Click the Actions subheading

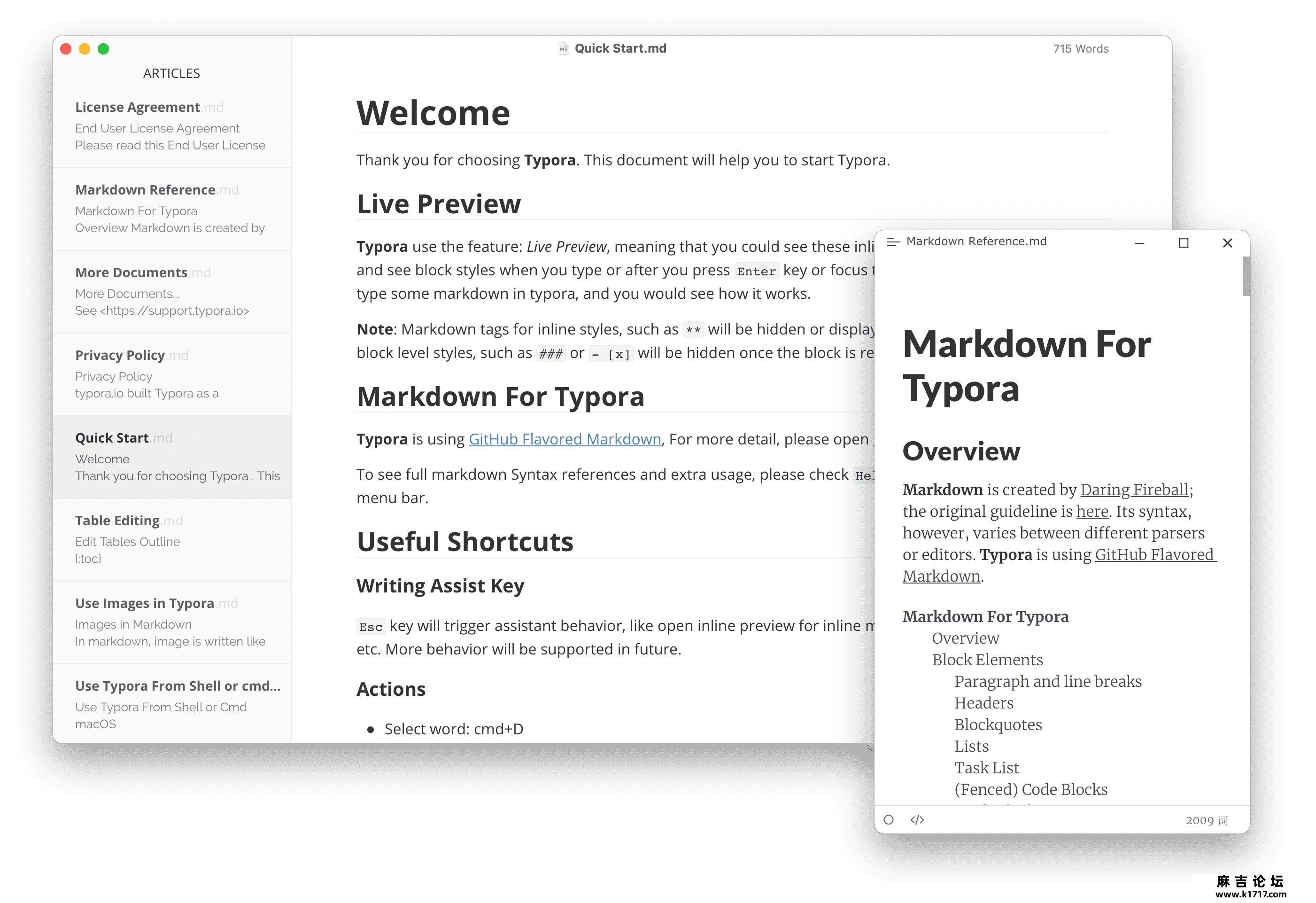tap(391, 689)
